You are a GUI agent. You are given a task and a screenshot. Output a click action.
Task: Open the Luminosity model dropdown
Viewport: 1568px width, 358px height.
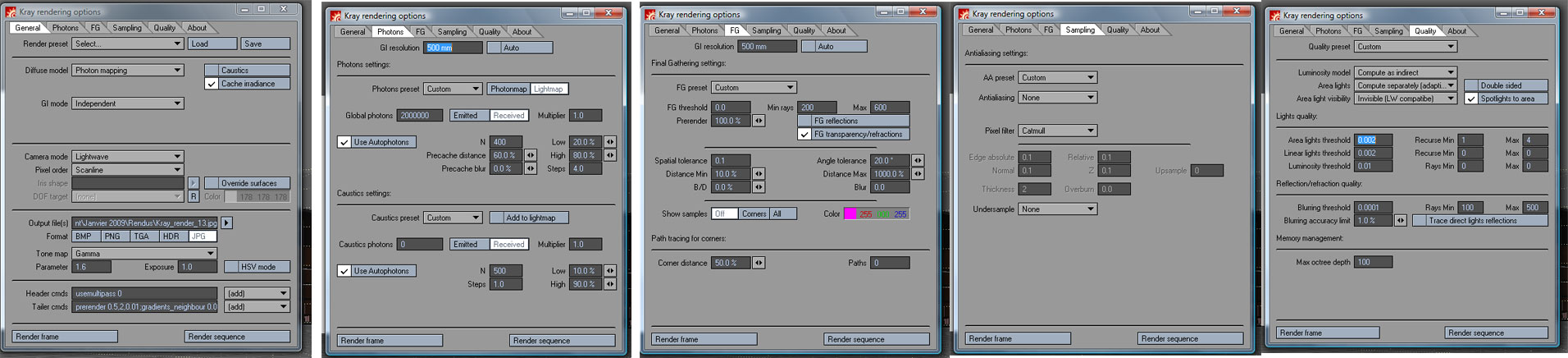coord(1406,72)
